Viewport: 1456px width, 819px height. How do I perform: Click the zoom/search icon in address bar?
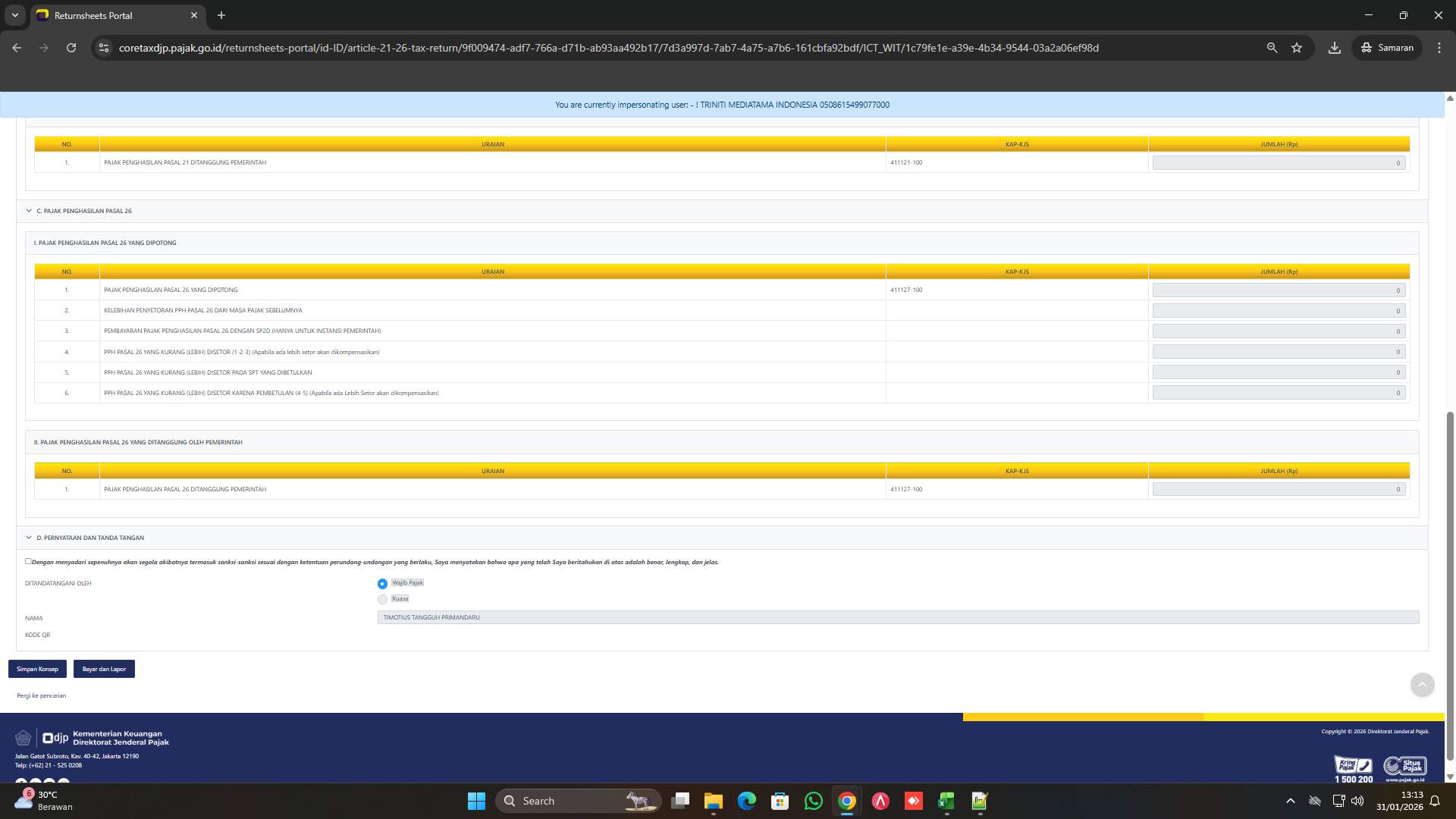click(1272, 47)
